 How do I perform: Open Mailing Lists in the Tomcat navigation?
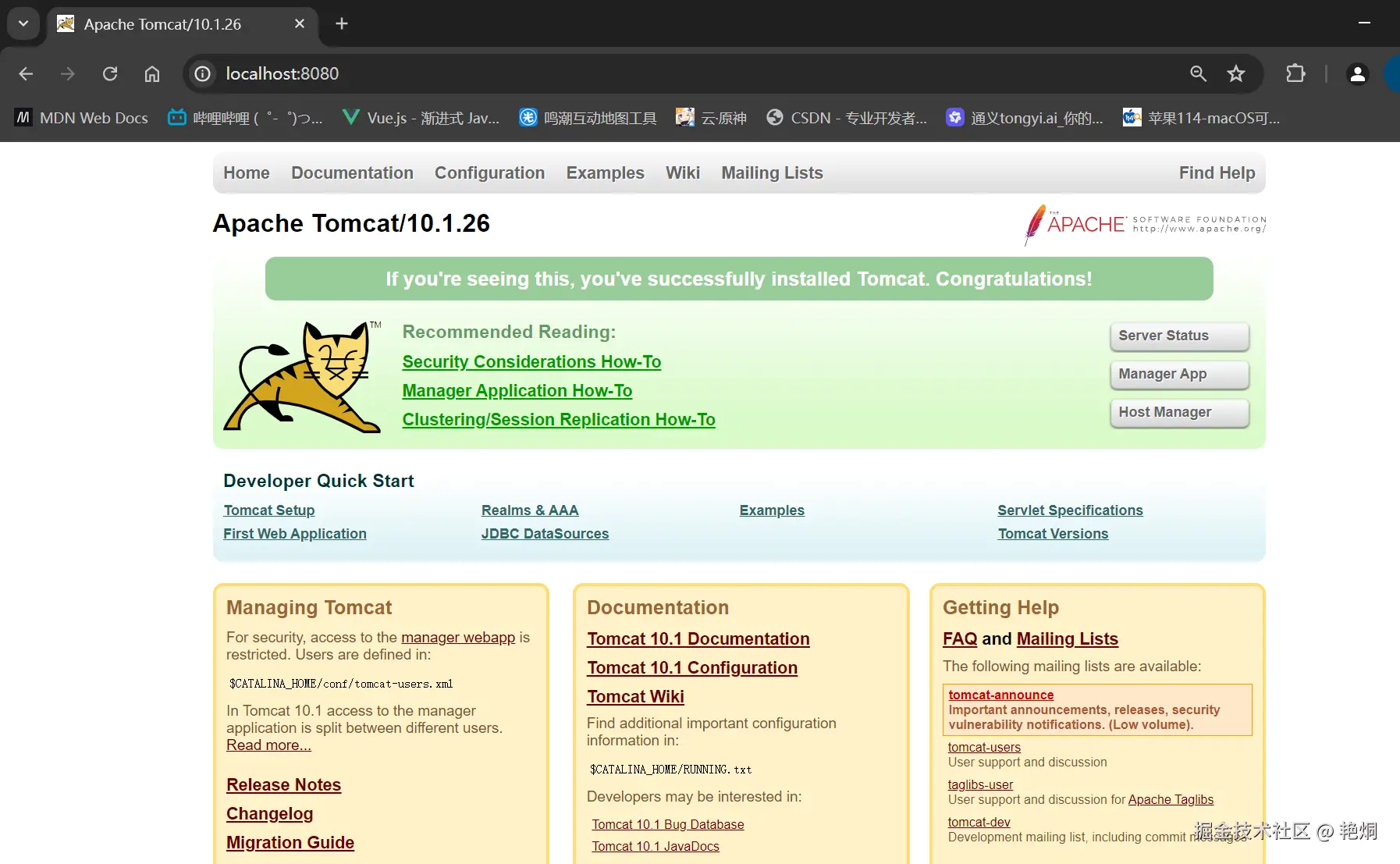pyautogui.click(x=772, y=172)
